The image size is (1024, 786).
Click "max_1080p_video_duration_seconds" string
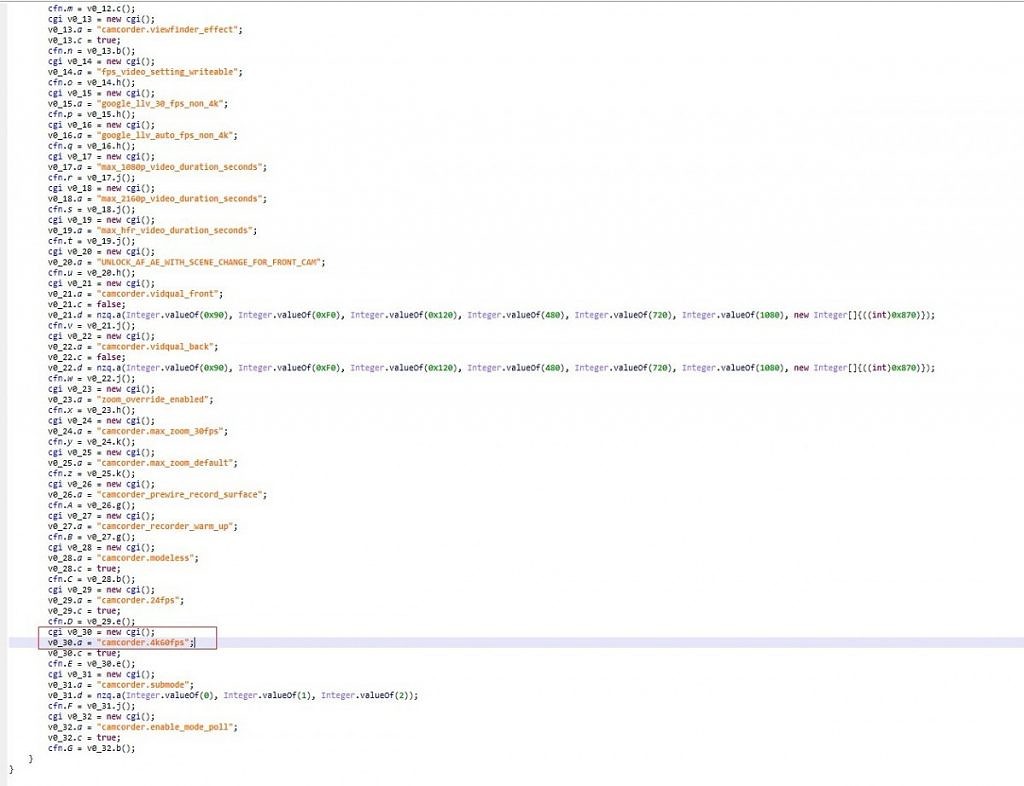[180, 166]
